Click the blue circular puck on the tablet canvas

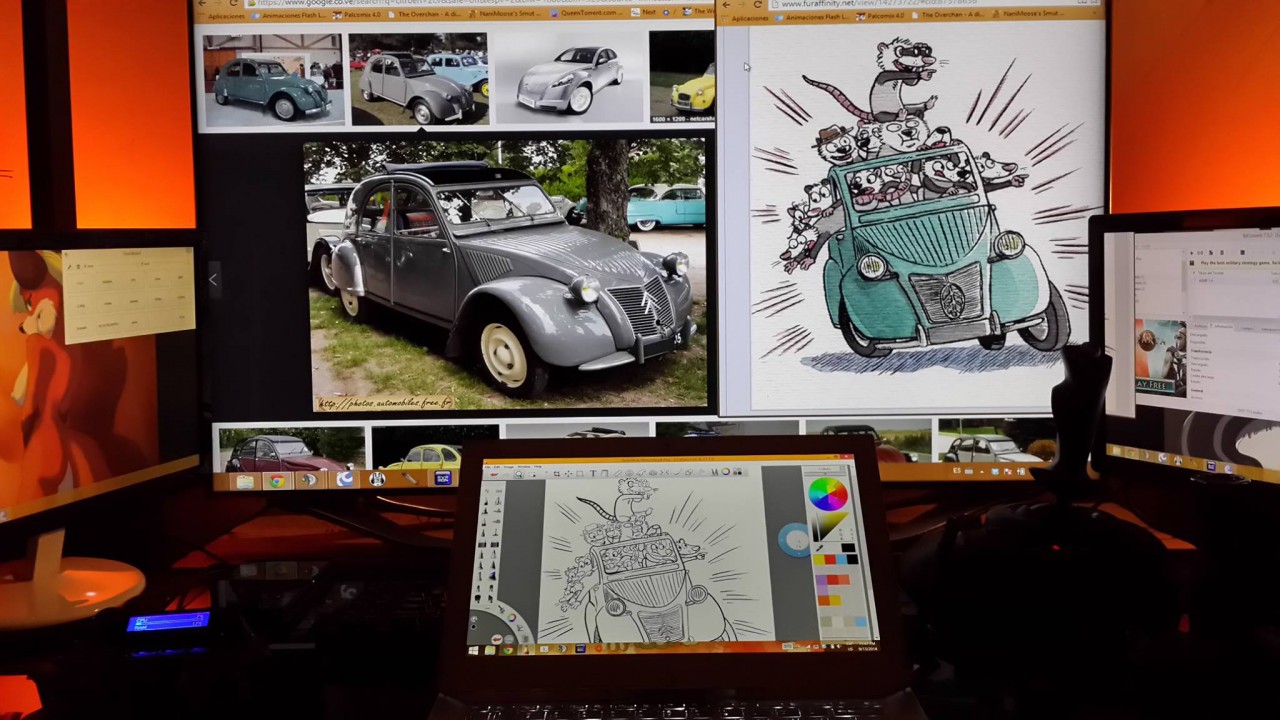tap(796, 540)
